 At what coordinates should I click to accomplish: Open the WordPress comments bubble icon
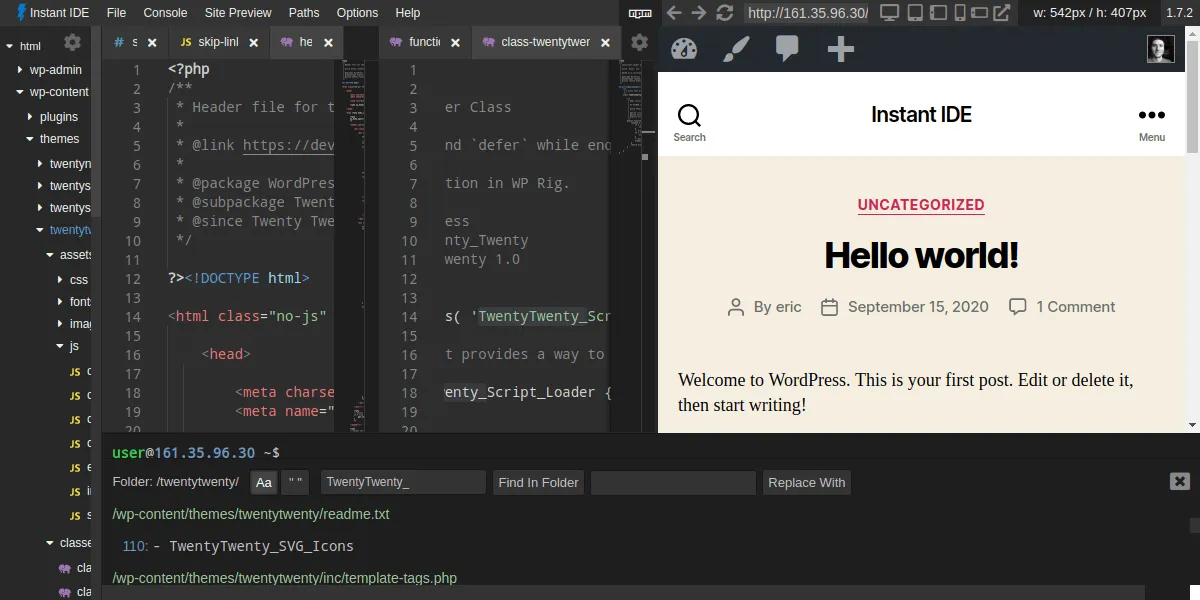click(788, 49)
